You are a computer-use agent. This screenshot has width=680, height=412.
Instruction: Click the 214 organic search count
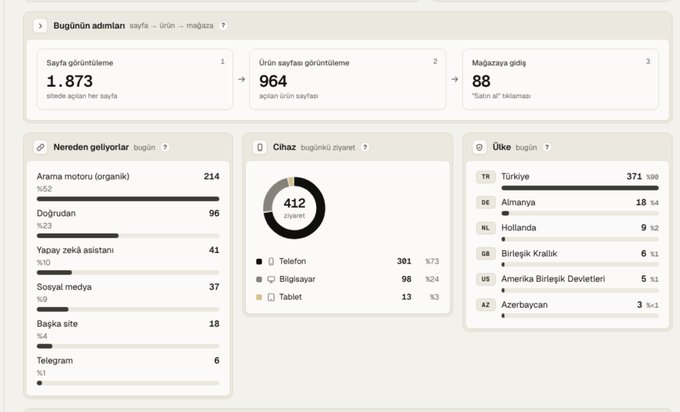[x=212, y=177]
